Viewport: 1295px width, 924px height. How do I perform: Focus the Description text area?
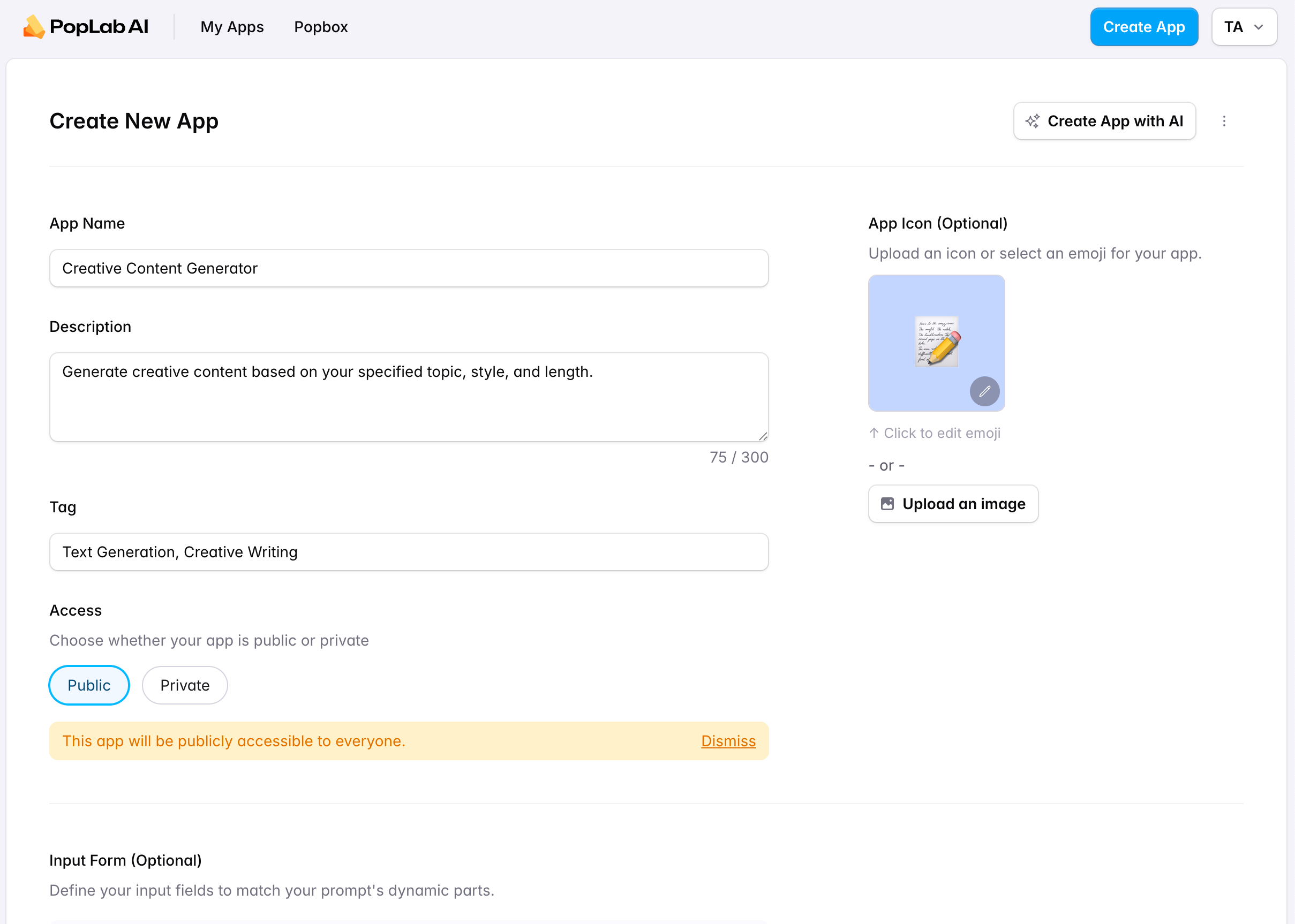tap(408, 397)
